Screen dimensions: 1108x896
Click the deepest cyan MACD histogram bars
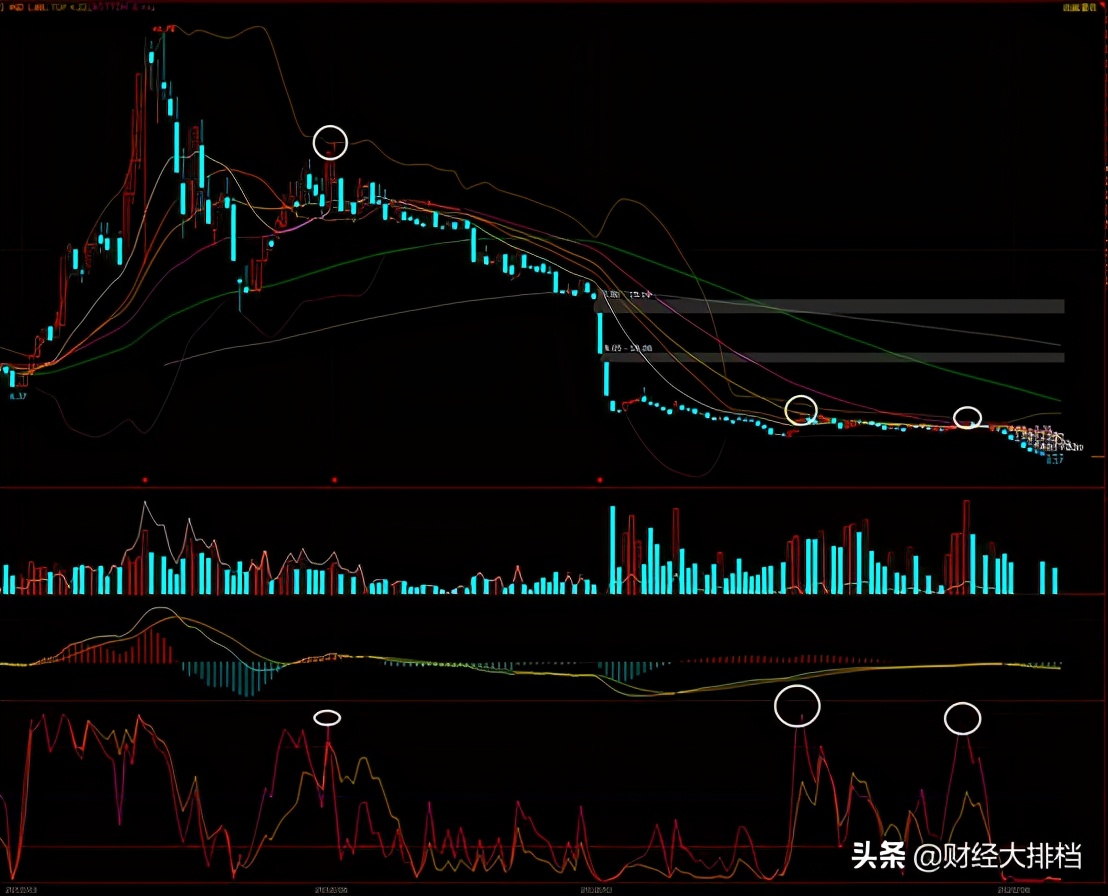pos(244,680)
